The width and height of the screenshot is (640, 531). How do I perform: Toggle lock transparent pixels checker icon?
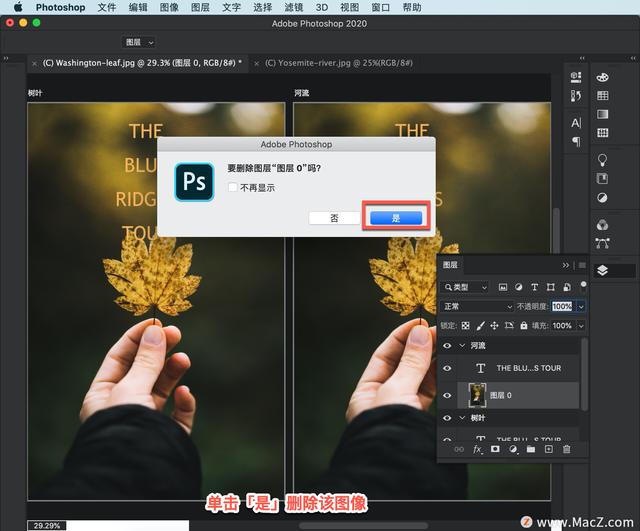[465, 326]
